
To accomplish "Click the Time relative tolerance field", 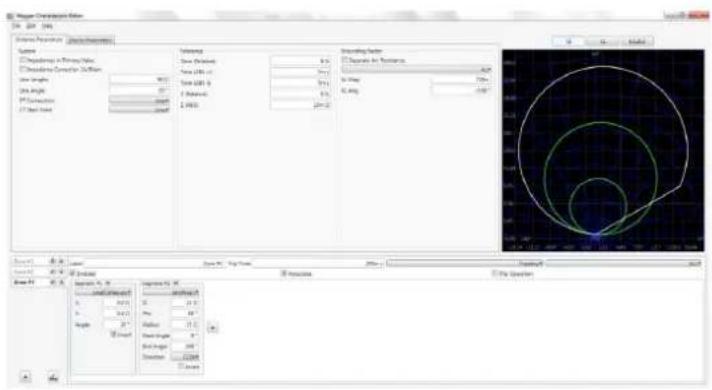I will point(300,61).
